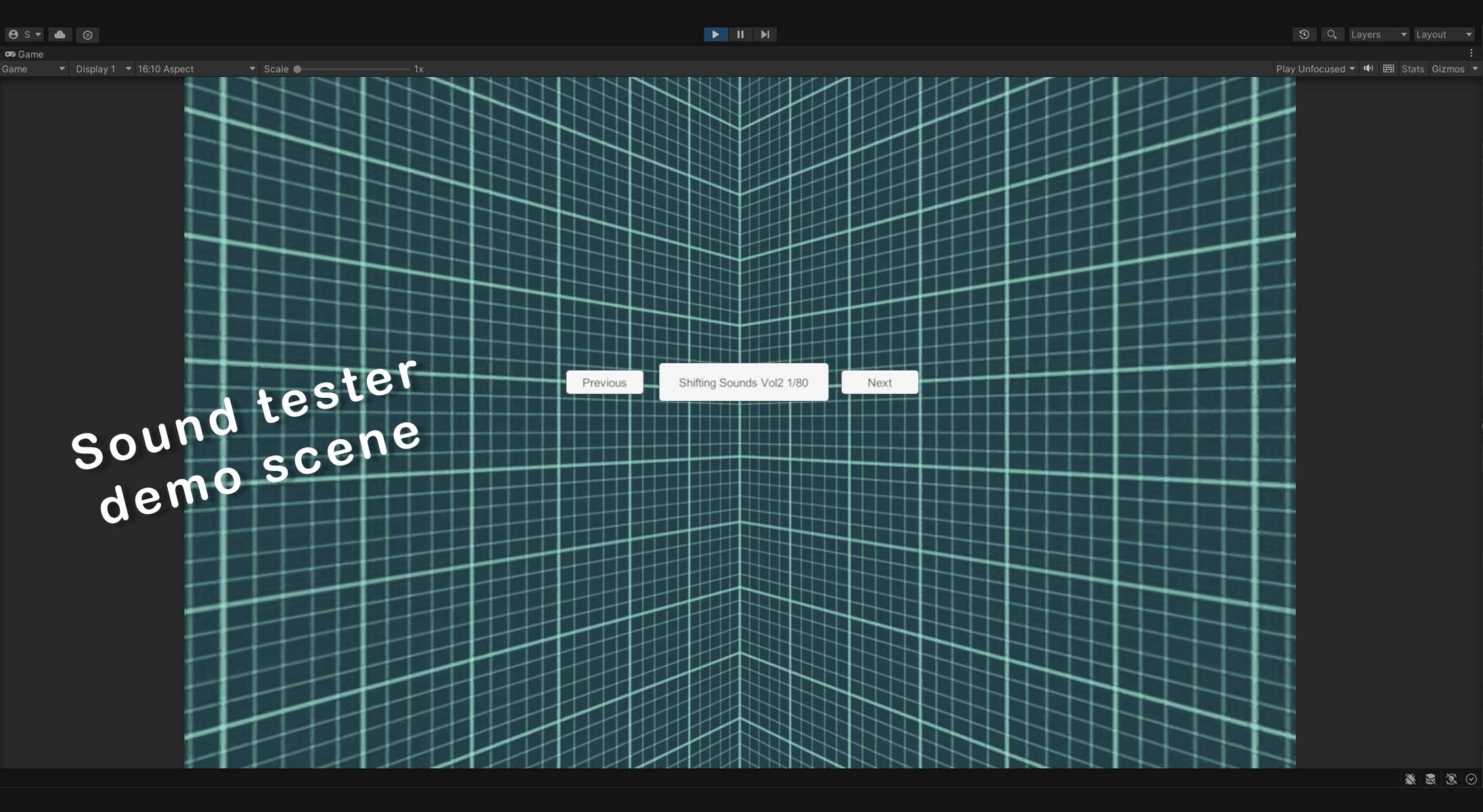Toggle Gizmos visibility in Game view

tap(1448, 69)
